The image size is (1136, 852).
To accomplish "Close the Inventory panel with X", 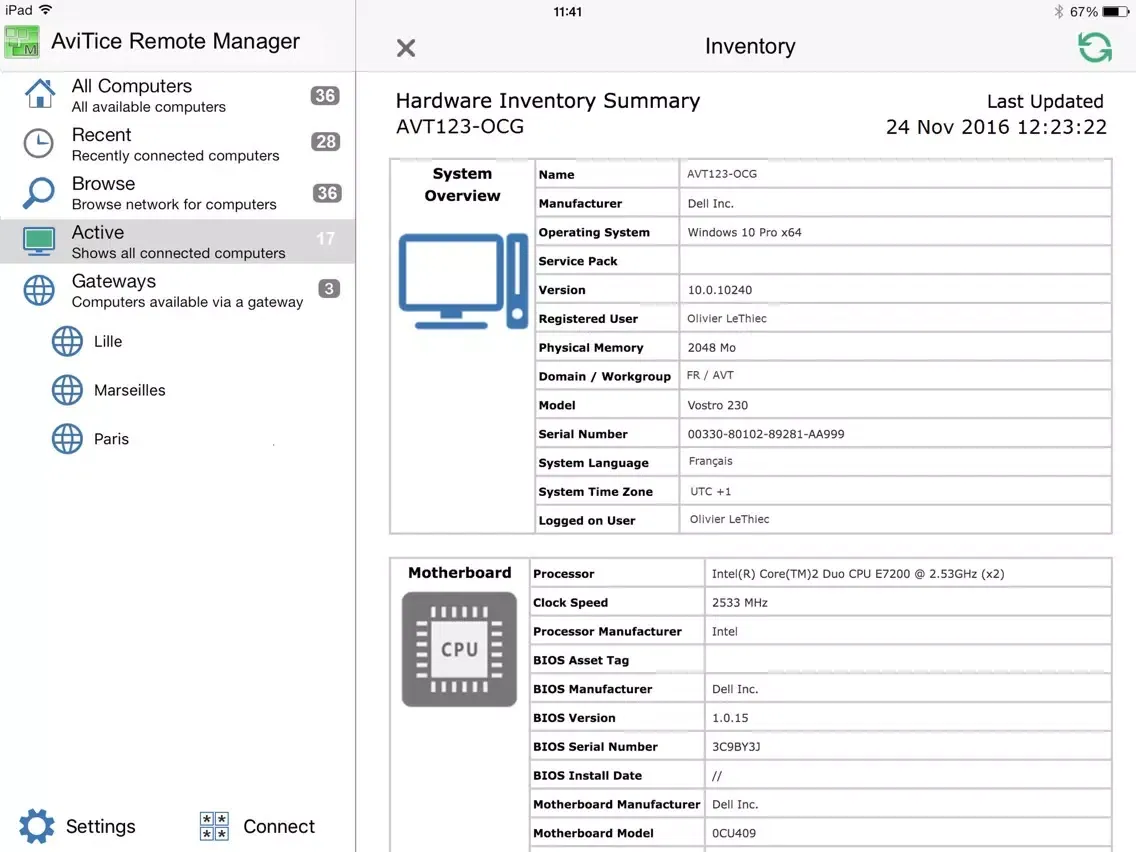I will 406,48.
